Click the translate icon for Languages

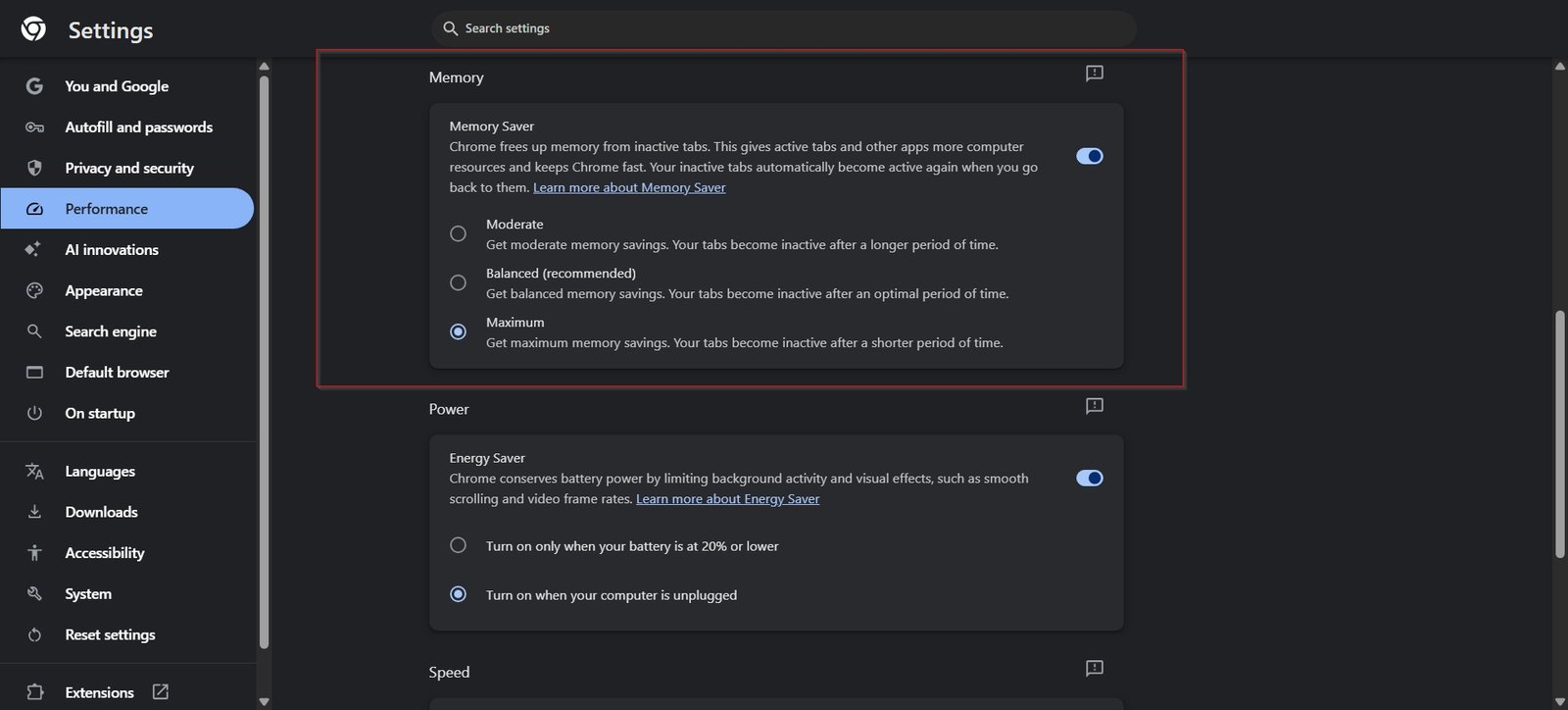(x=34, y=472)
